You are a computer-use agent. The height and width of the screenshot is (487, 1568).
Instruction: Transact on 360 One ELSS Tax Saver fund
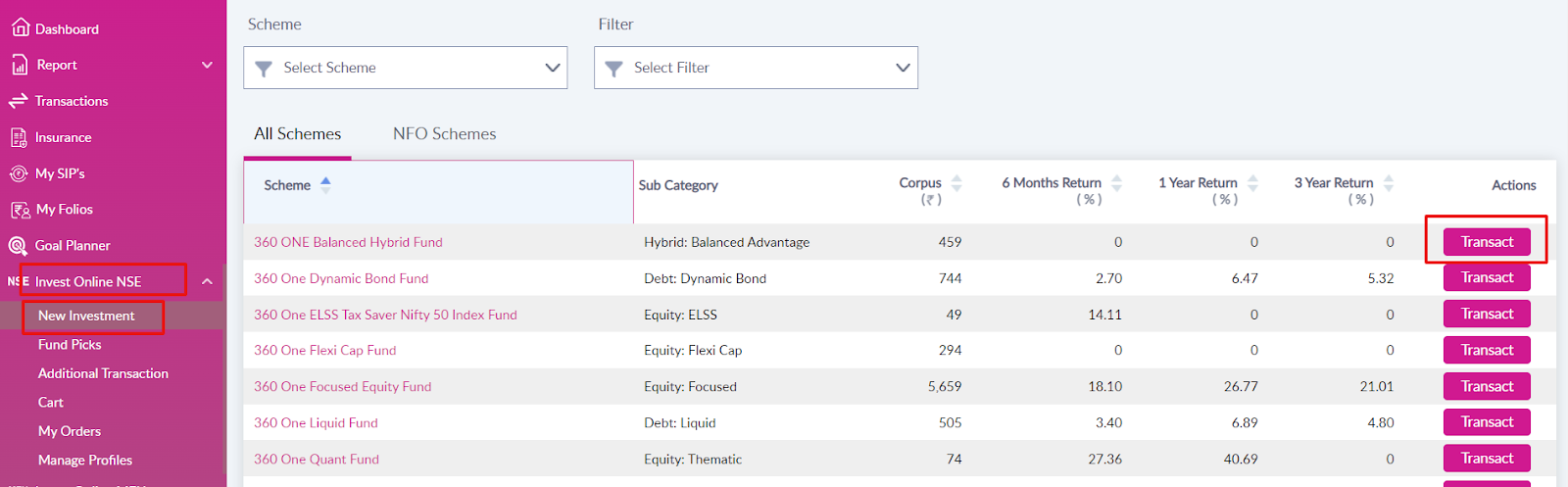[x=1487, y=314]
